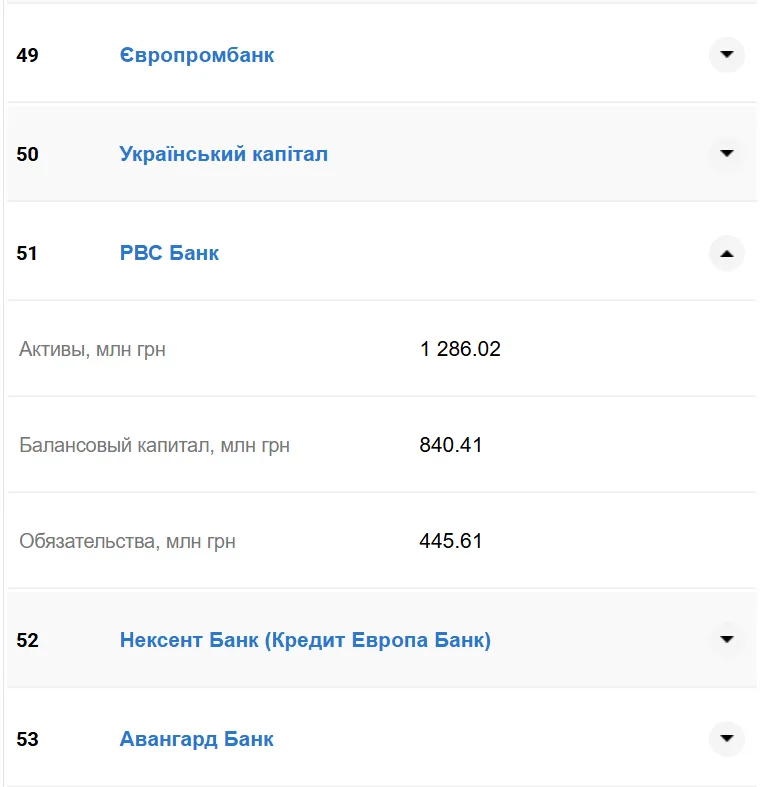Expand the Авангард Банк row arrow
This screenshot has width=760, height=787.
tap(727, 739)
